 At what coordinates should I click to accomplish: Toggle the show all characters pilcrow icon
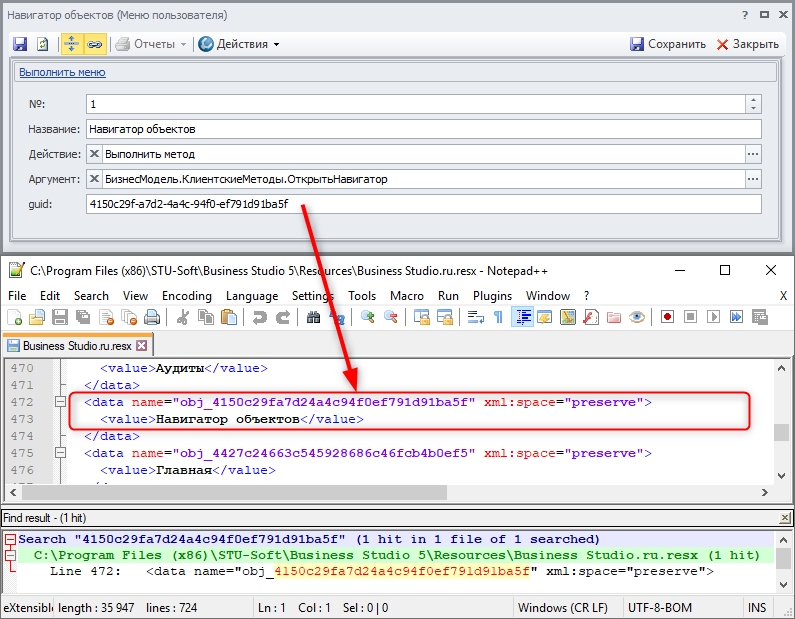(x=498, y=317)
